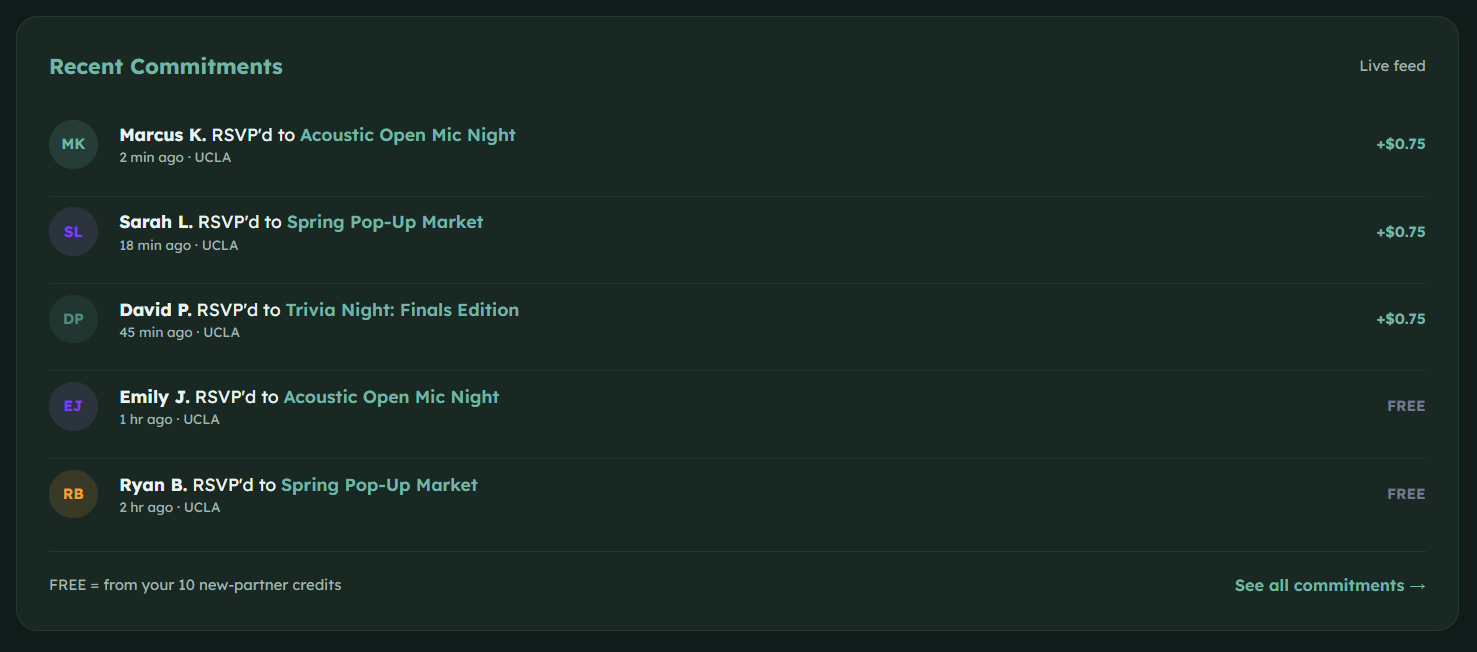
Task: Open the Acoustic Open Mic Night event
Action: [x=407, y=134]
